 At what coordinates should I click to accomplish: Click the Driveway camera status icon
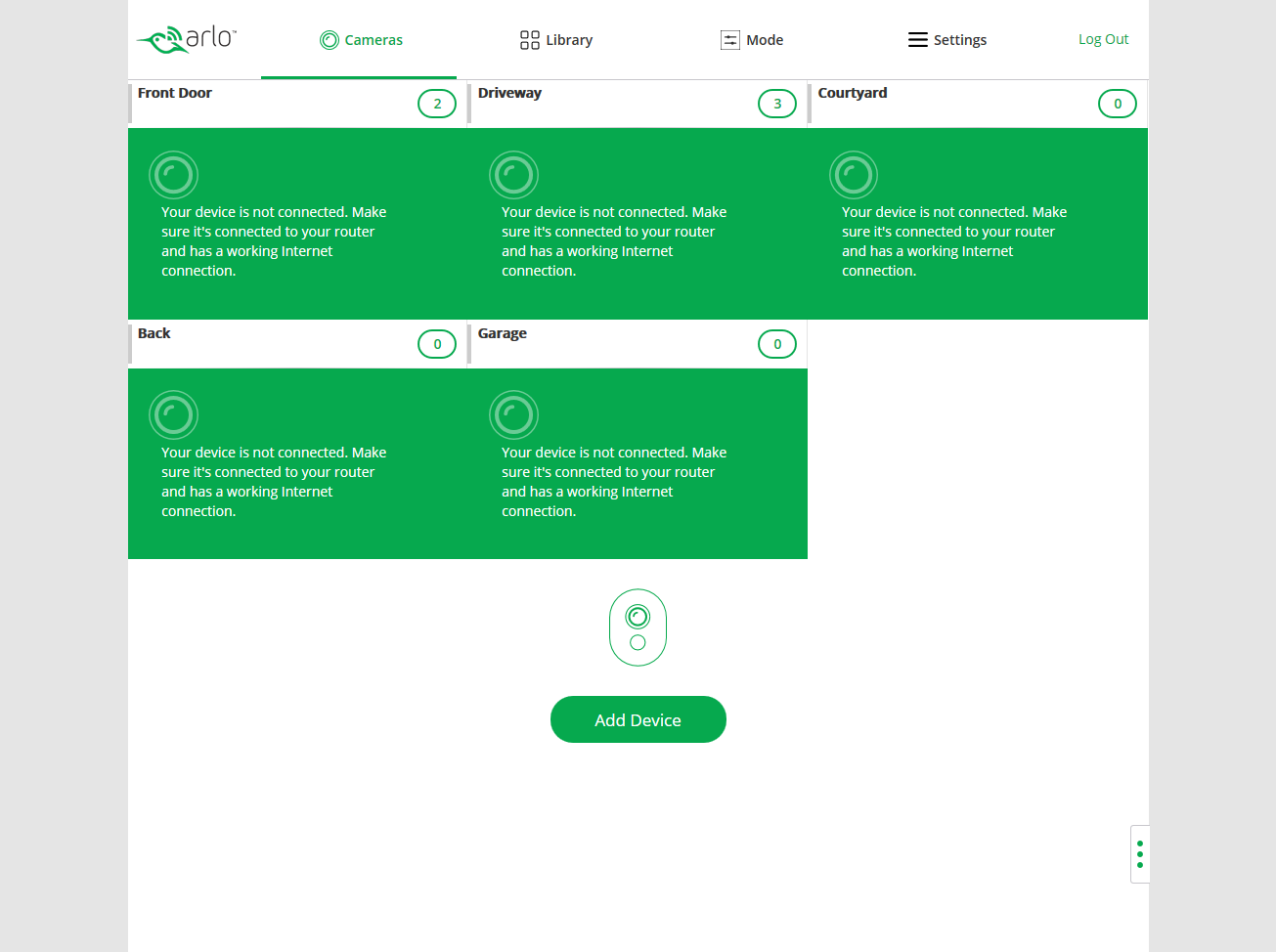[x=513, y=176]
